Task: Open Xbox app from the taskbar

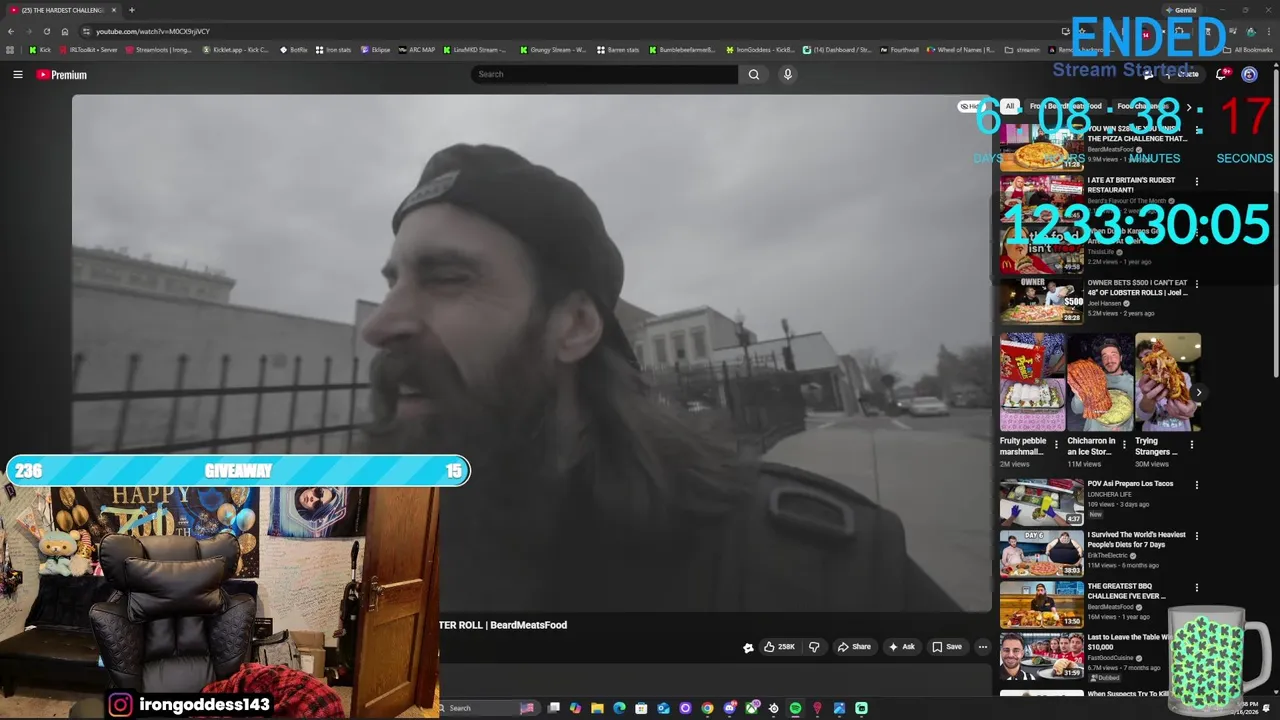Action: pos(752,708)
